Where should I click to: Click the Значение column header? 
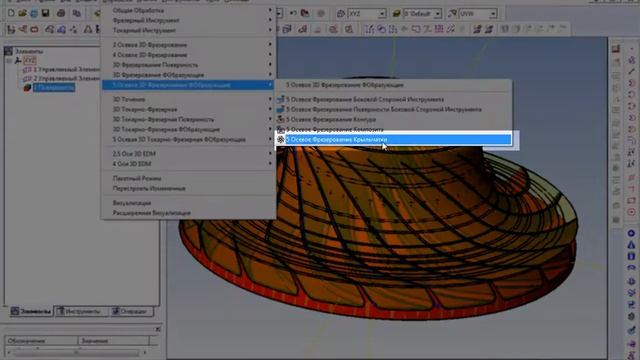pos(113,341)
